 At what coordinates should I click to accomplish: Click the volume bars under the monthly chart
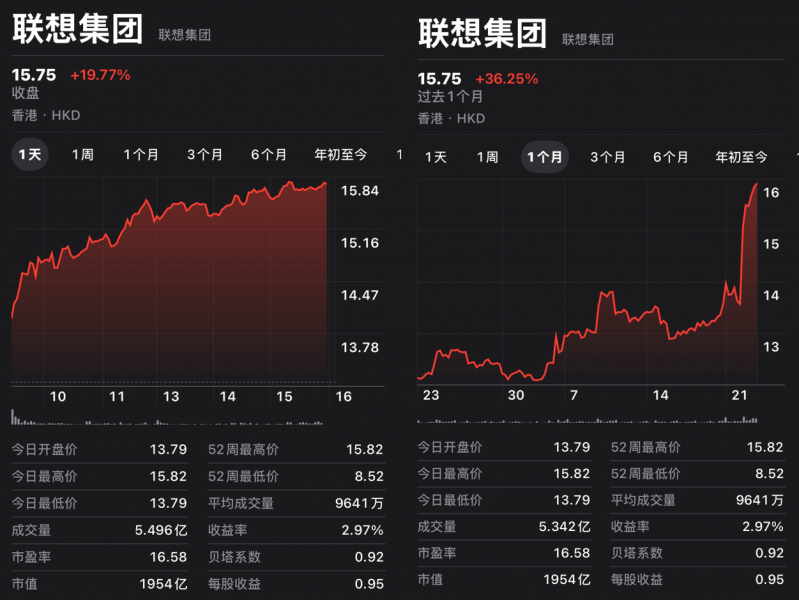coord(587,420)
